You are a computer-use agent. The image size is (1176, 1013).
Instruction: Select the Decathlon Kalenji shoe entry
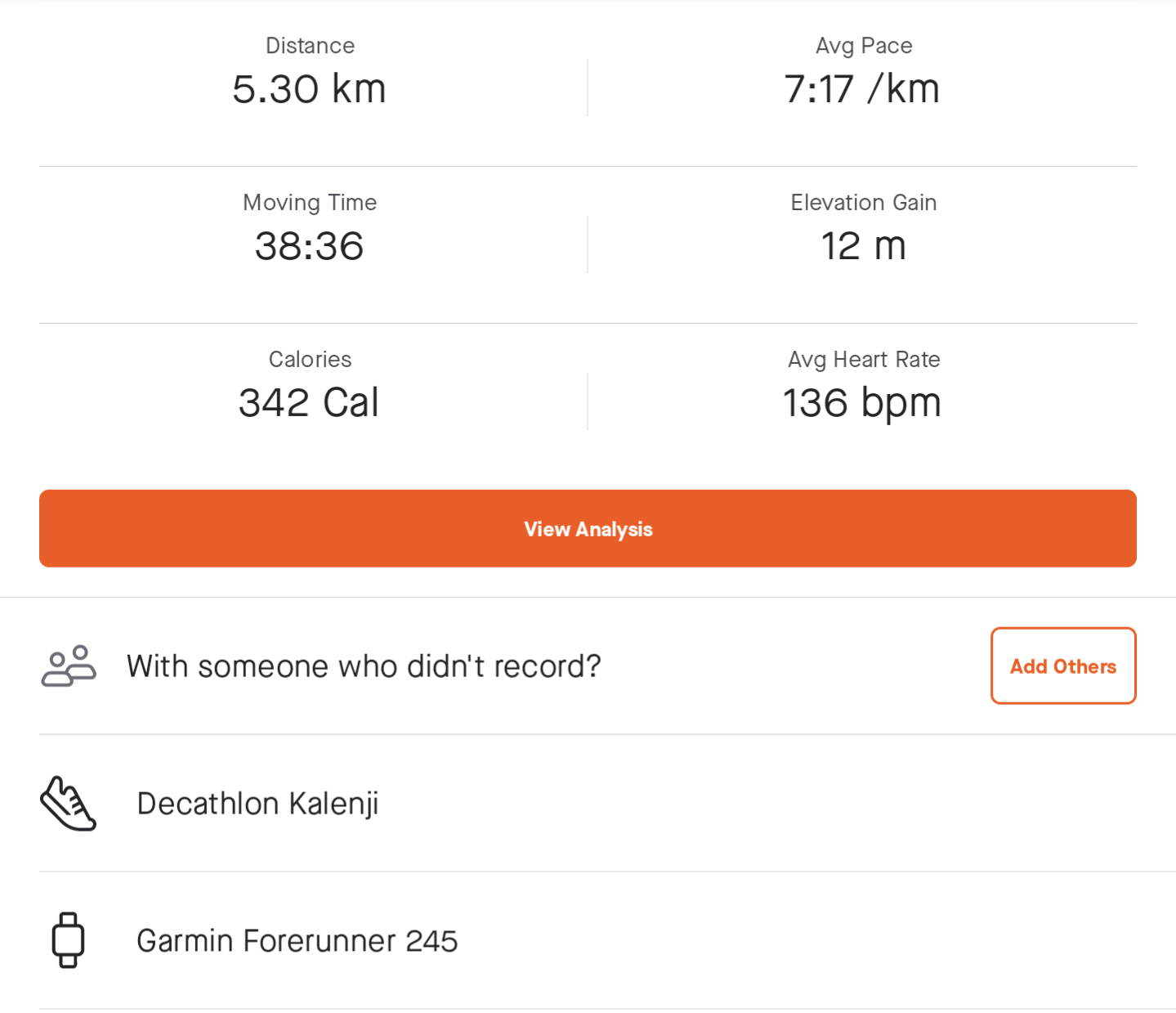coord(588,803)
